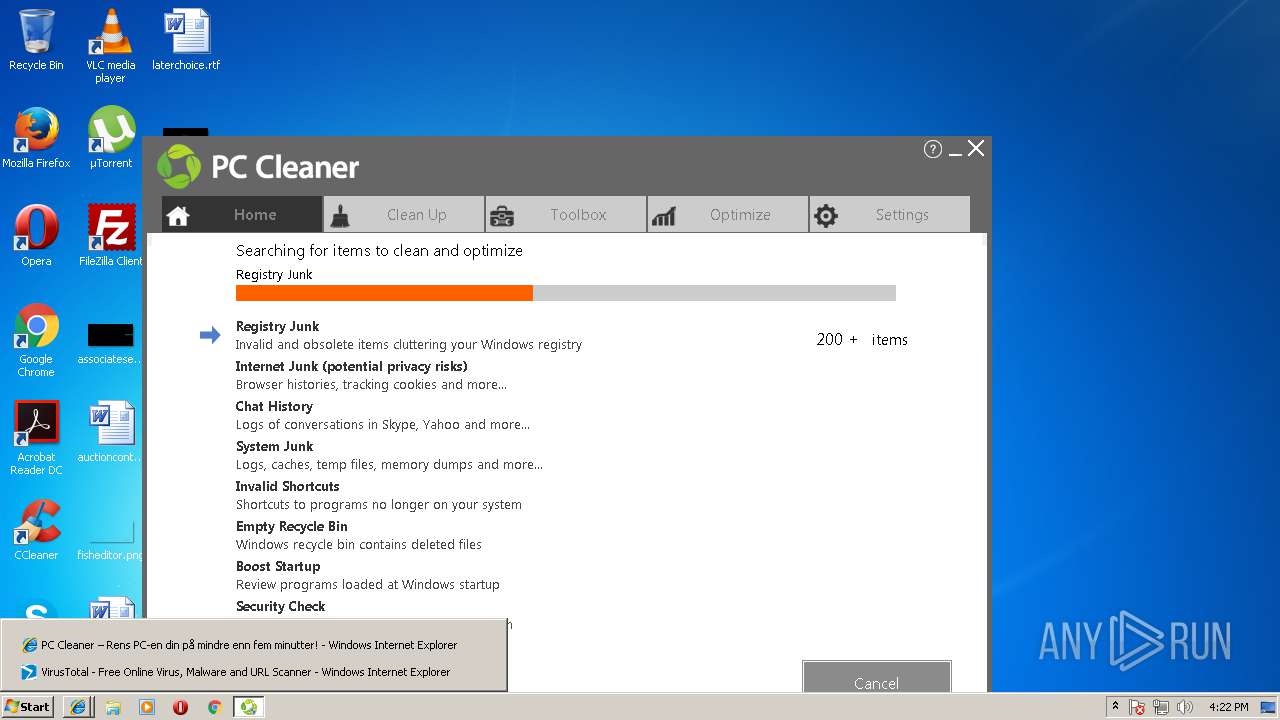The width and height of the screenshot is (1280, 720).
Task: Select the Security Check item
Action: [x=280, y=606]
